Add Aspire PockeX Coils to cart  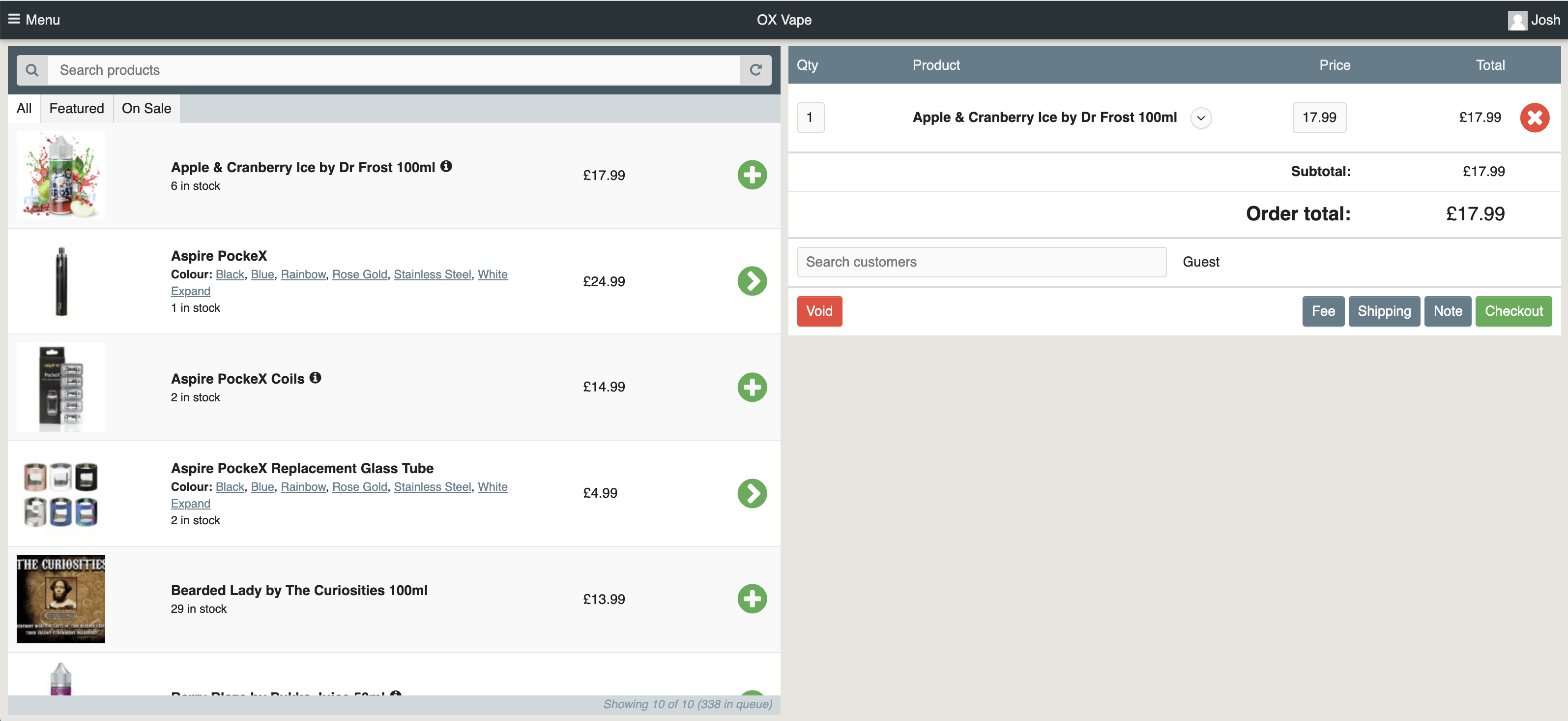click(752, 387)
